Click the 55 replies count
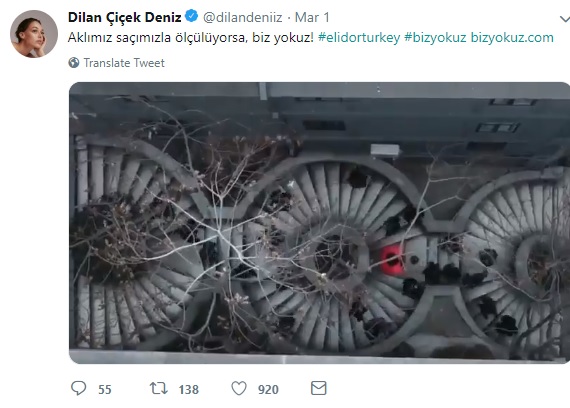This screenshot has height=408, width=570. [105, 389]
